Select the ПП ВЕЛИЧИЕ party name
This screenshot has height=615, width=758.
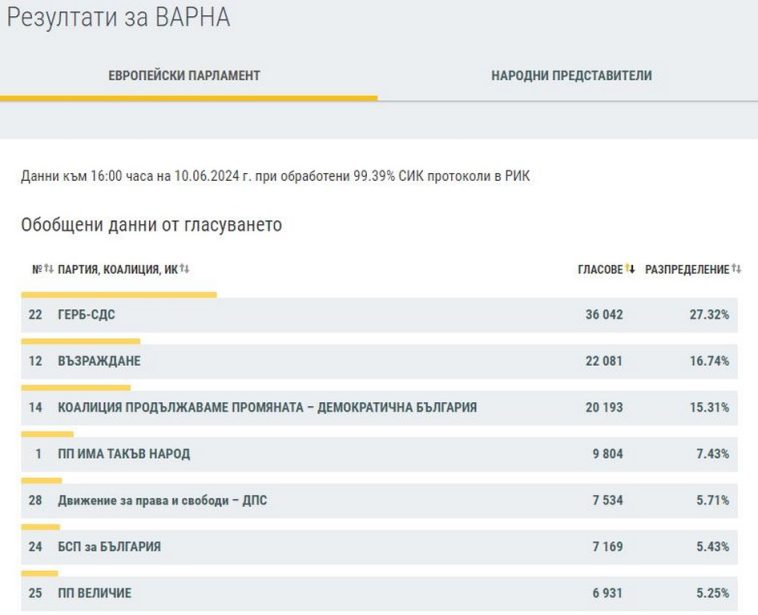click(x=95, y=593)
